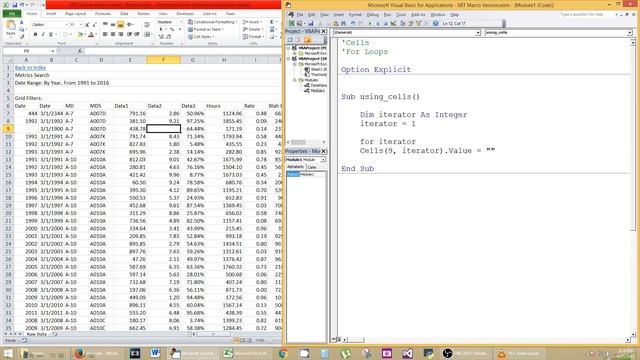
Task: Click the 'Type a question for help' box
Action: (586, 15)
